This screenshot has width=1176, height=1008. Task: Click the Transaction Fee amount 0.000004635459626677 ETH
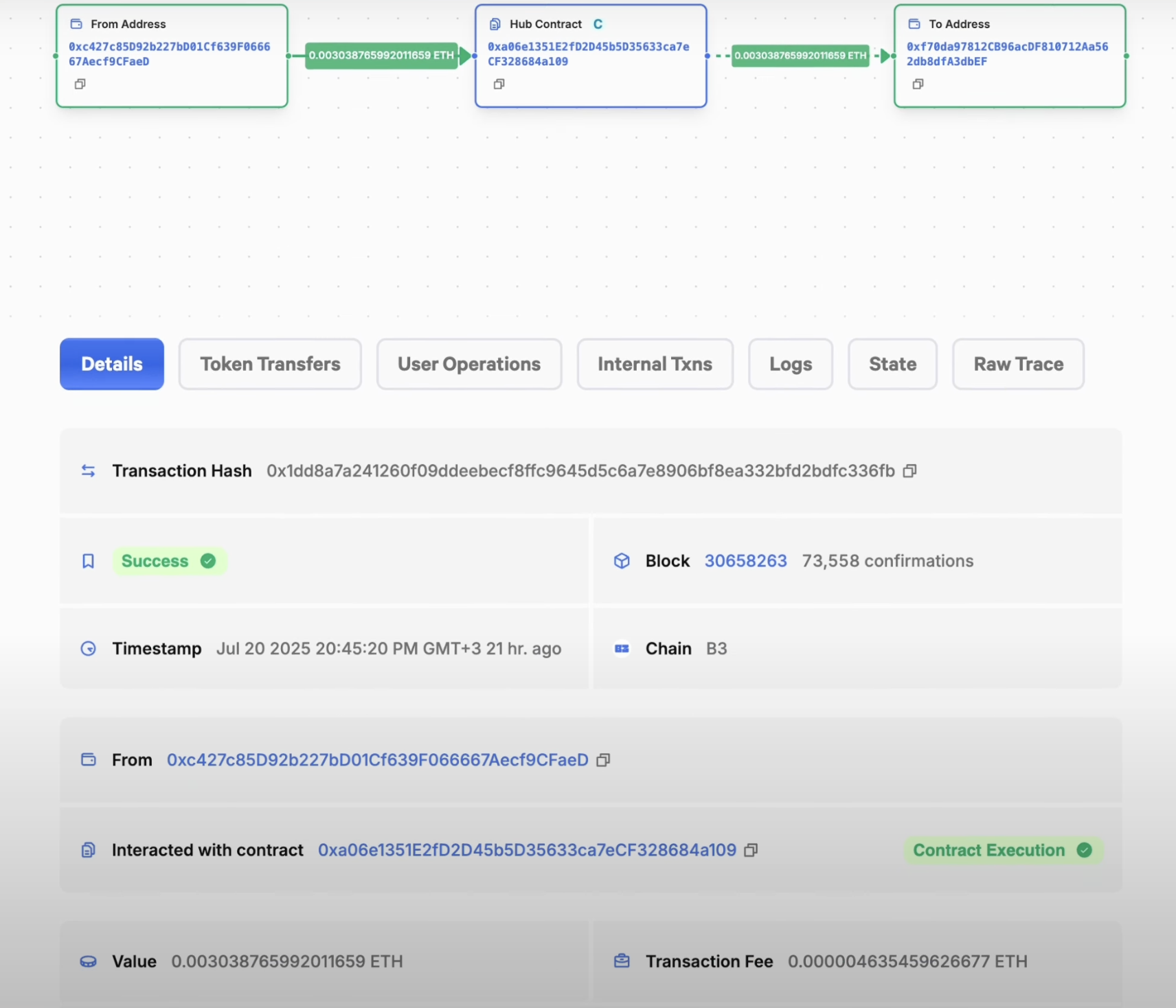tap(907, 961)
